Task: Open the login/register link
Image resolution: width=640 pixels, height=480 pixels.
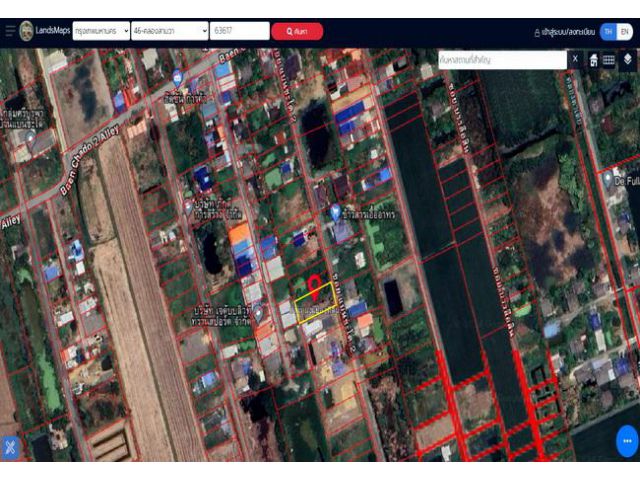Action: pyautogui.click(x=564, y=32)
